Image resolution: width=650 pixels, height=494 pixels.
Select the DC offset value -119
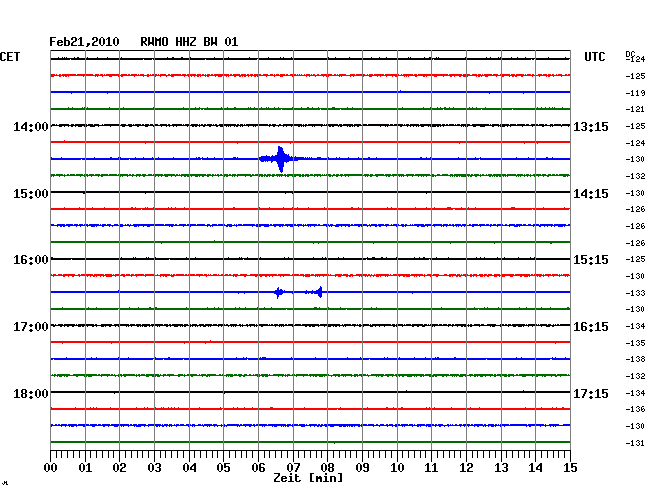(635, 93)
